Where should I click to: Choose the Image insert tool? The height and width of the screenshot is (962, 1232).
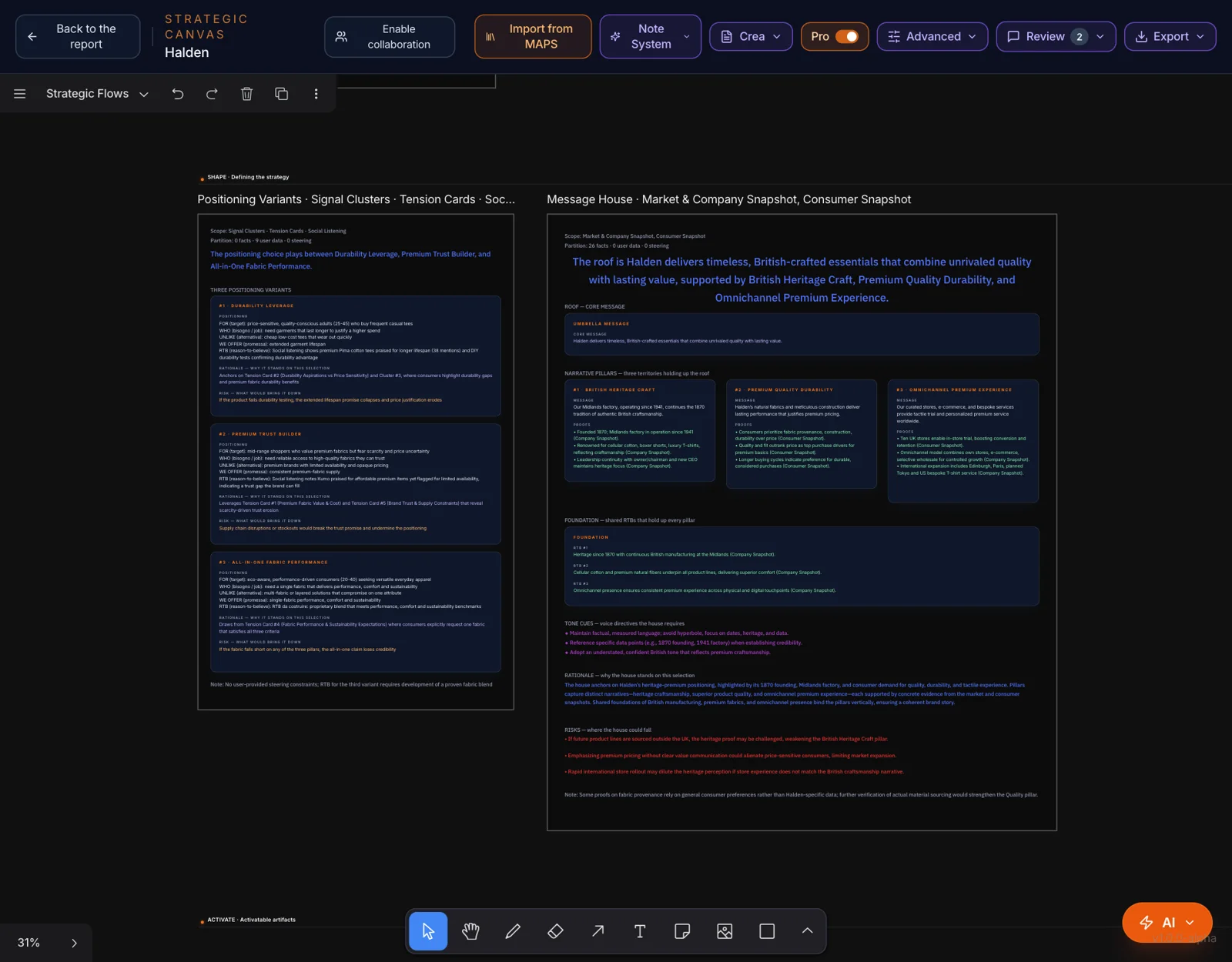point(725,931)
